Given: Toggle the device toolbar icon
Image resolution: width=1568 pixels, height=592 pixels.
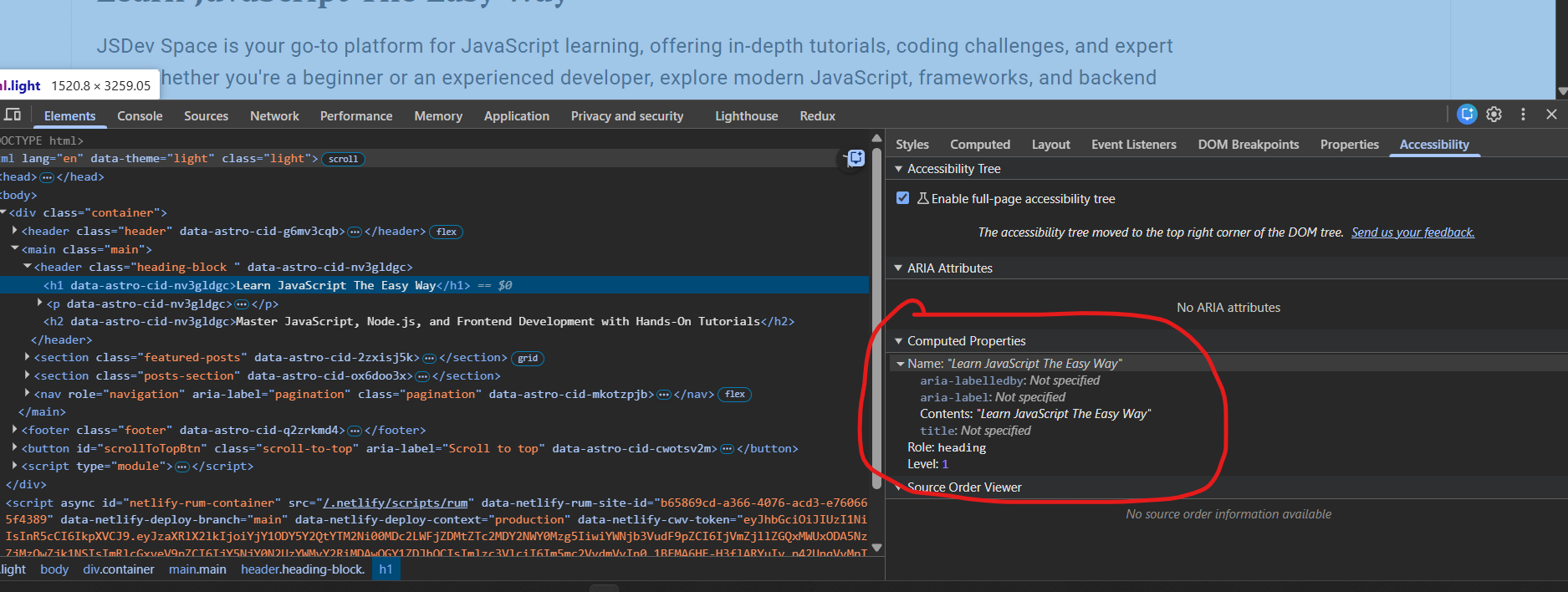Looking at the screenshot, I should [13, 115].
